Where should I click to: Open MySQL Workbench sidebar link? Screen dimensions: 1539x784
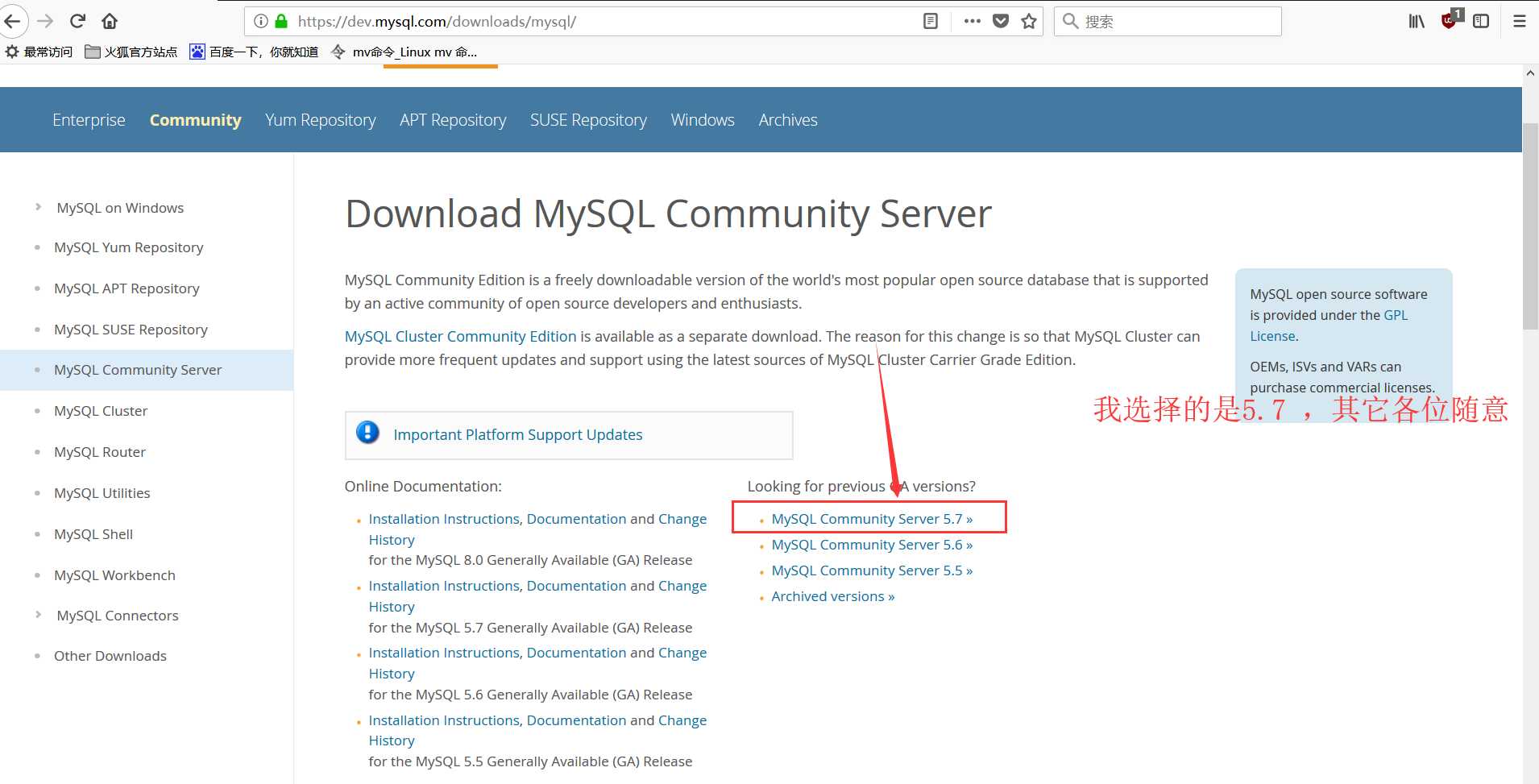pos(114,575)
